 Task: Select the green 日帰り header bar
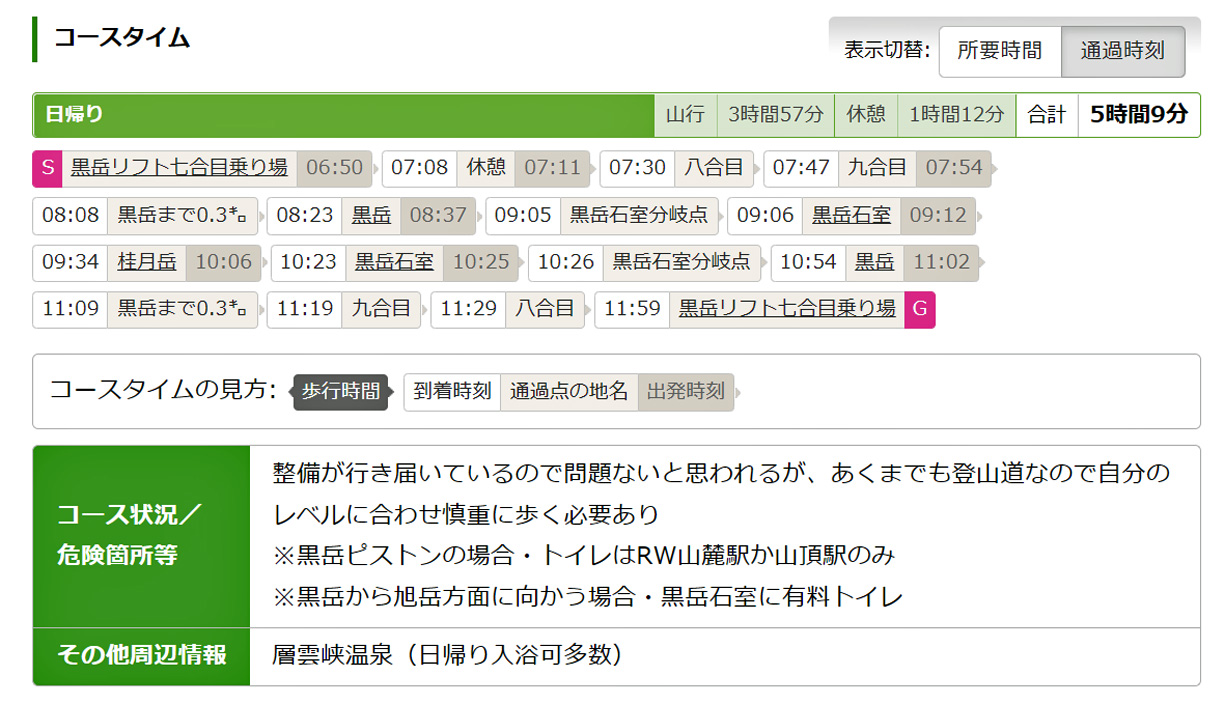(x=343, y=115)
